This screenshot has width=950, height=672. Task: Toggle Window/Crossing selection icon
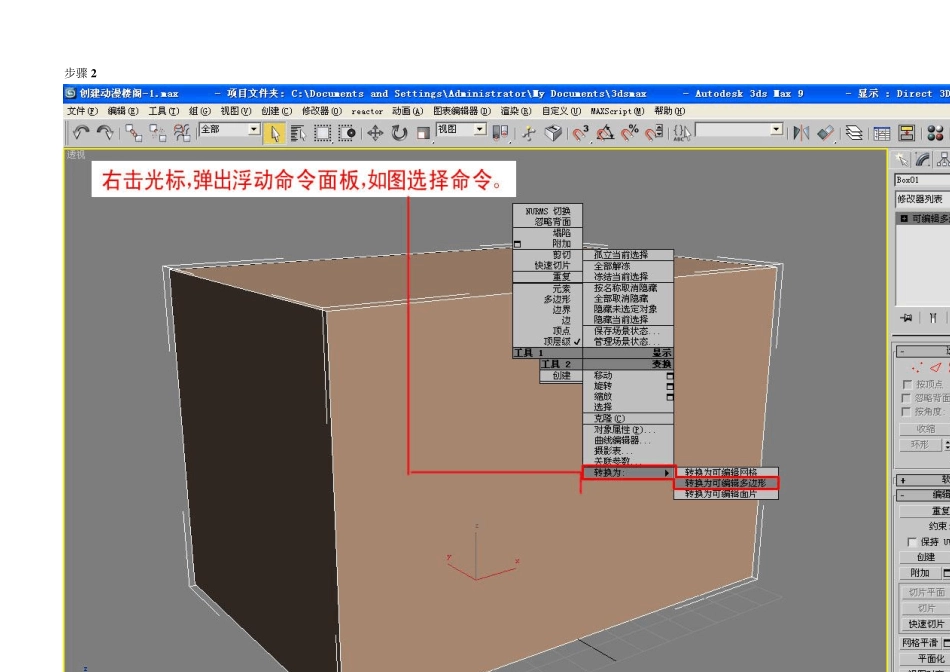pyautogui.click(x=346, y=133)
